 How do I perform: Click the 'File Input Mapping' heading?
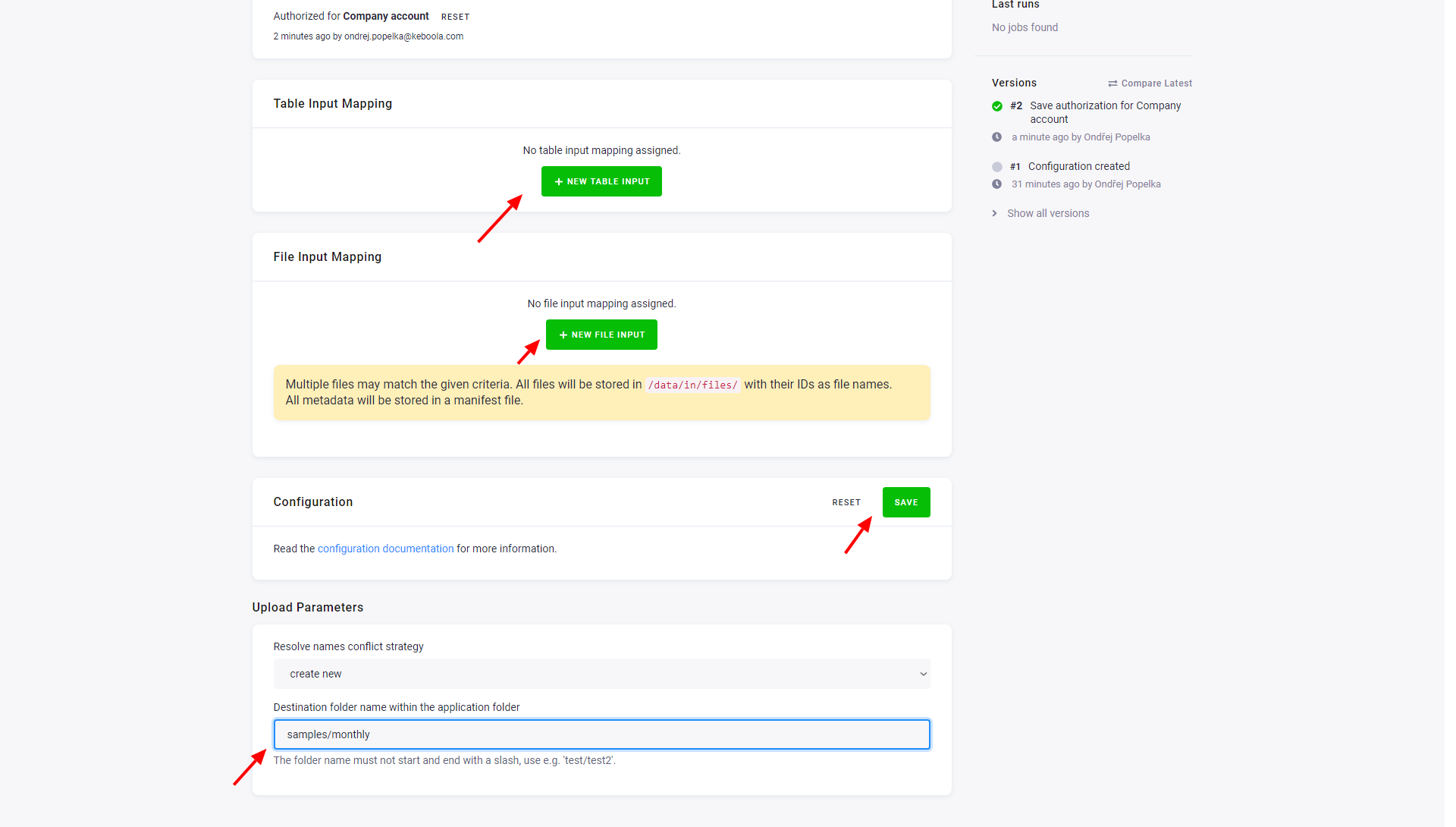(x=328, y=257)
